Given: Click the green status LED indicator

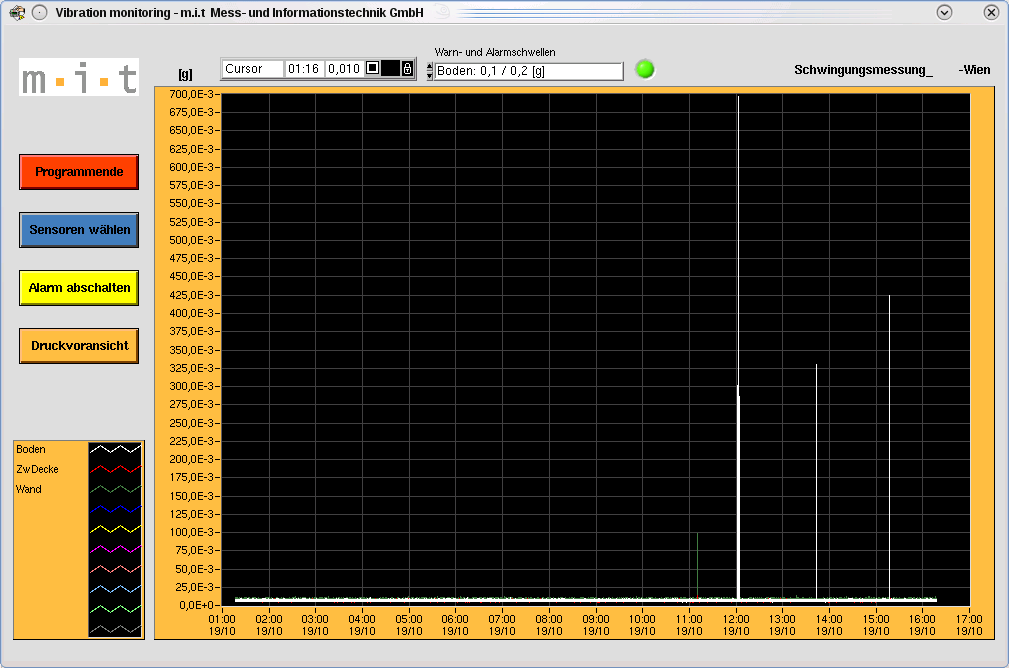Looking at the screenshot, I should 645,69.
